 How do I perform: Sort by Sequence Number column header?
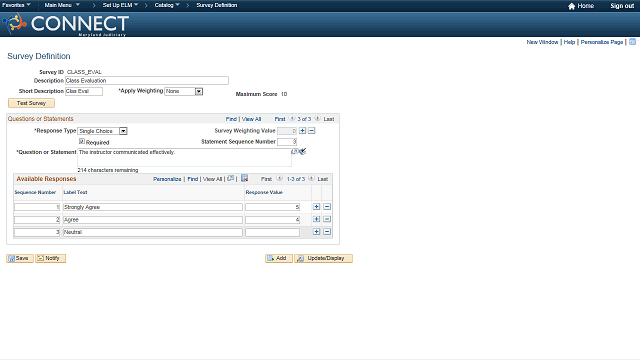35,192
